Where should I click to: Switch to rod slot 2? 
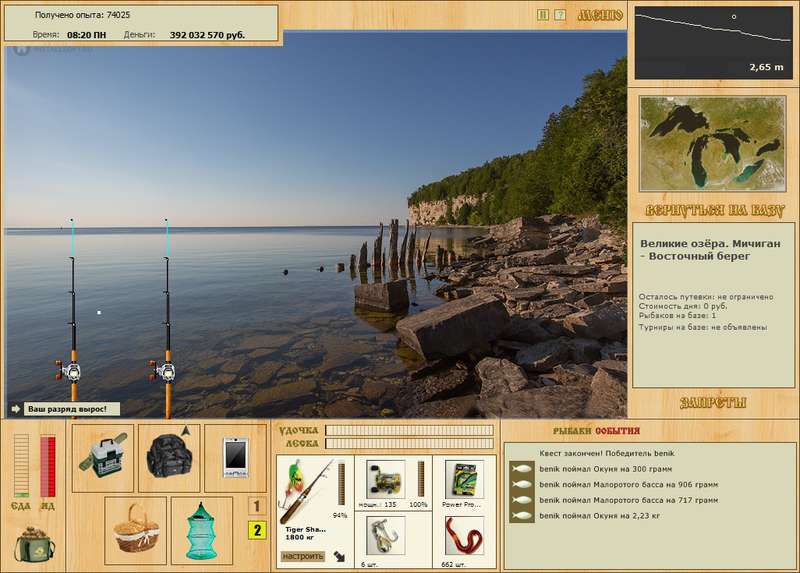point(257,530)
